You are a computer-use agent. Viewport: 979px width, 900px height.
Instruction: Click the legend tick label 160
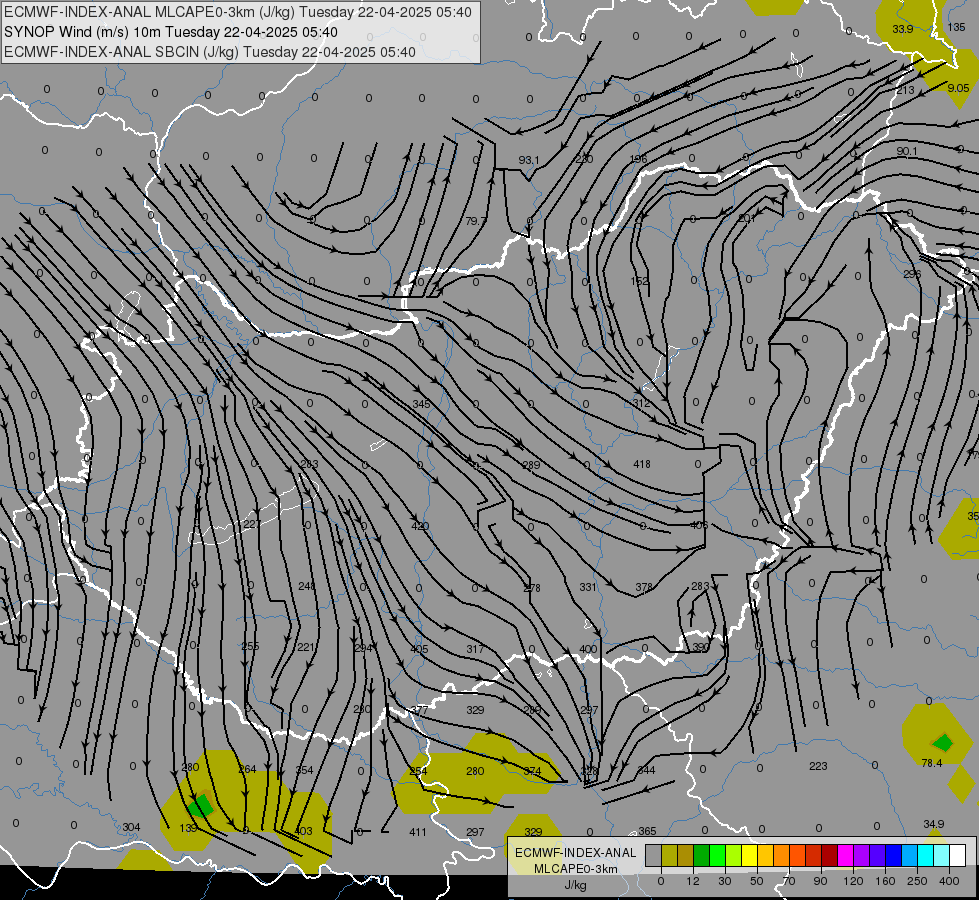(885, 881)
